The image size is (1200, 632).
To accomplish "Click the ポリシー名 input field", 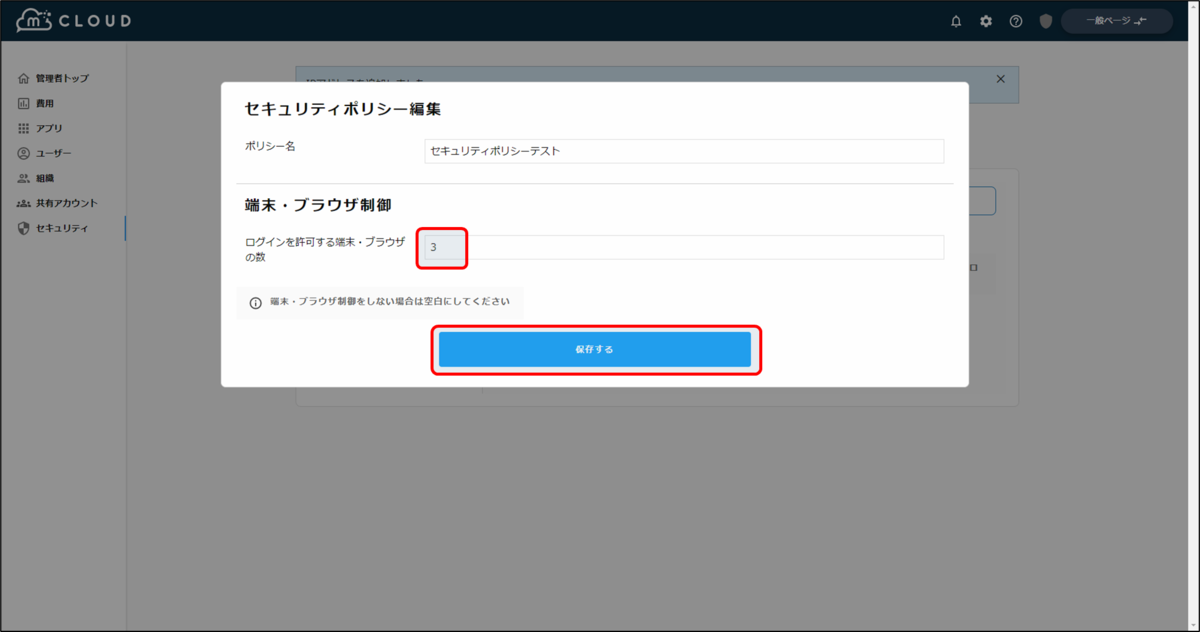I will point(684,151).
